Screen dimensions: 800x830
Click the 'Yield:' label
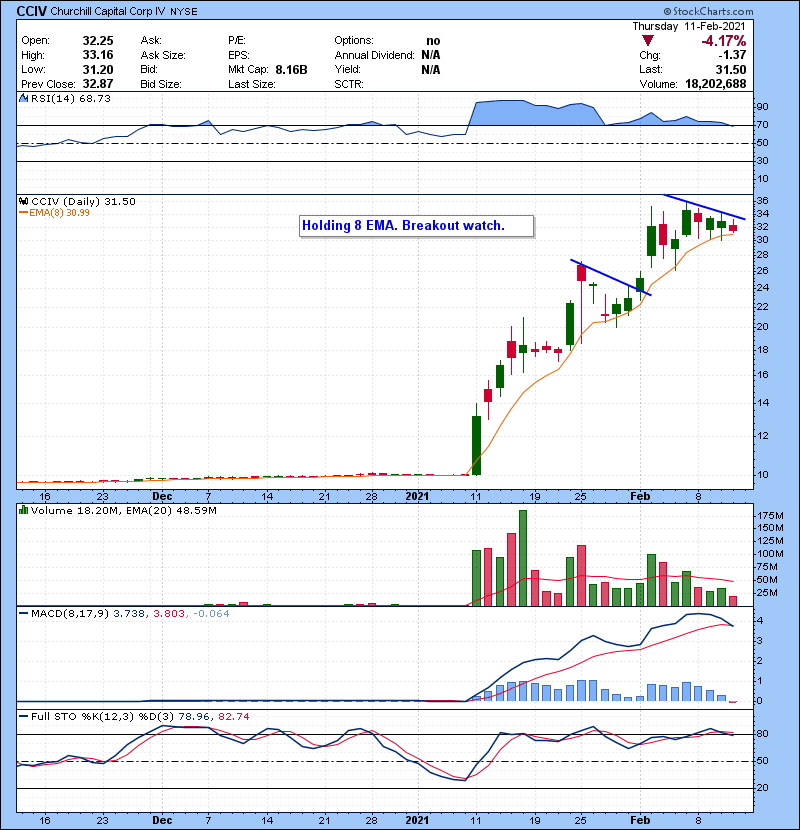[347, 69]
